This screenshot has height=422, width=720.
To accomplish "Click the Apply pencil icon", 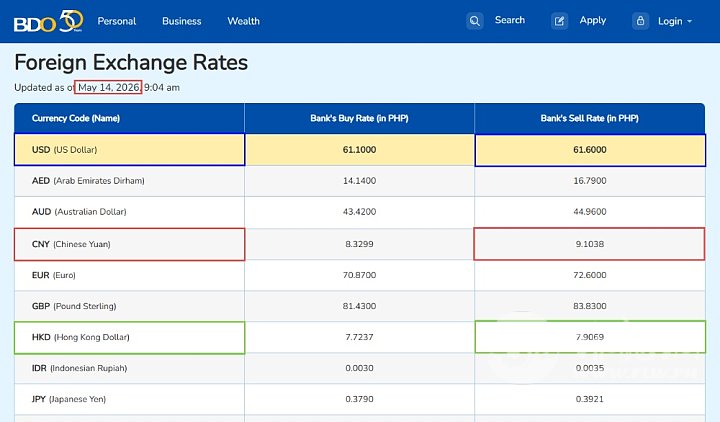I will (x=559, y=21).
